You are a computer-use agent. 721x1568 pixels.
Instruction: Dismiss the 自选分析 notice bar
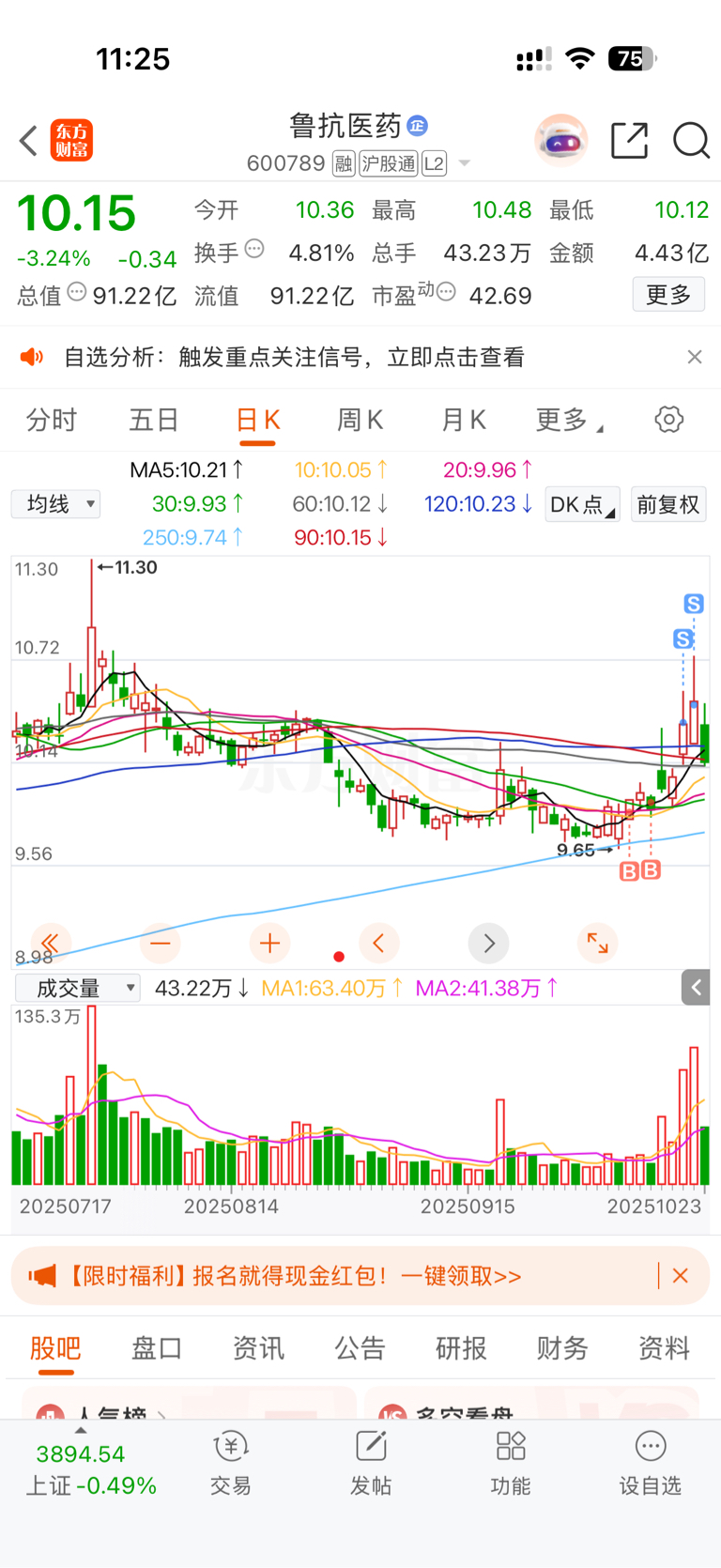click(x=695, y=357)
